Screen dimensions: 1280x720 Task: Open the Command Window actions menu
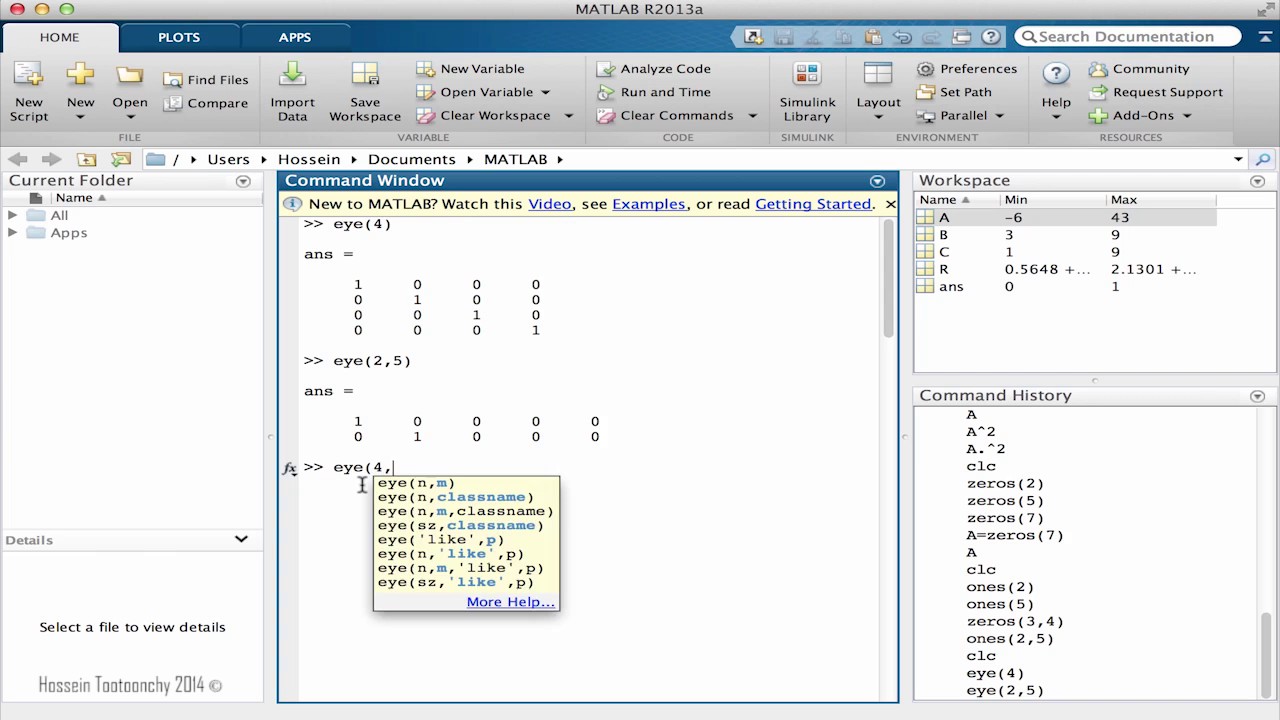click(877, 181)
